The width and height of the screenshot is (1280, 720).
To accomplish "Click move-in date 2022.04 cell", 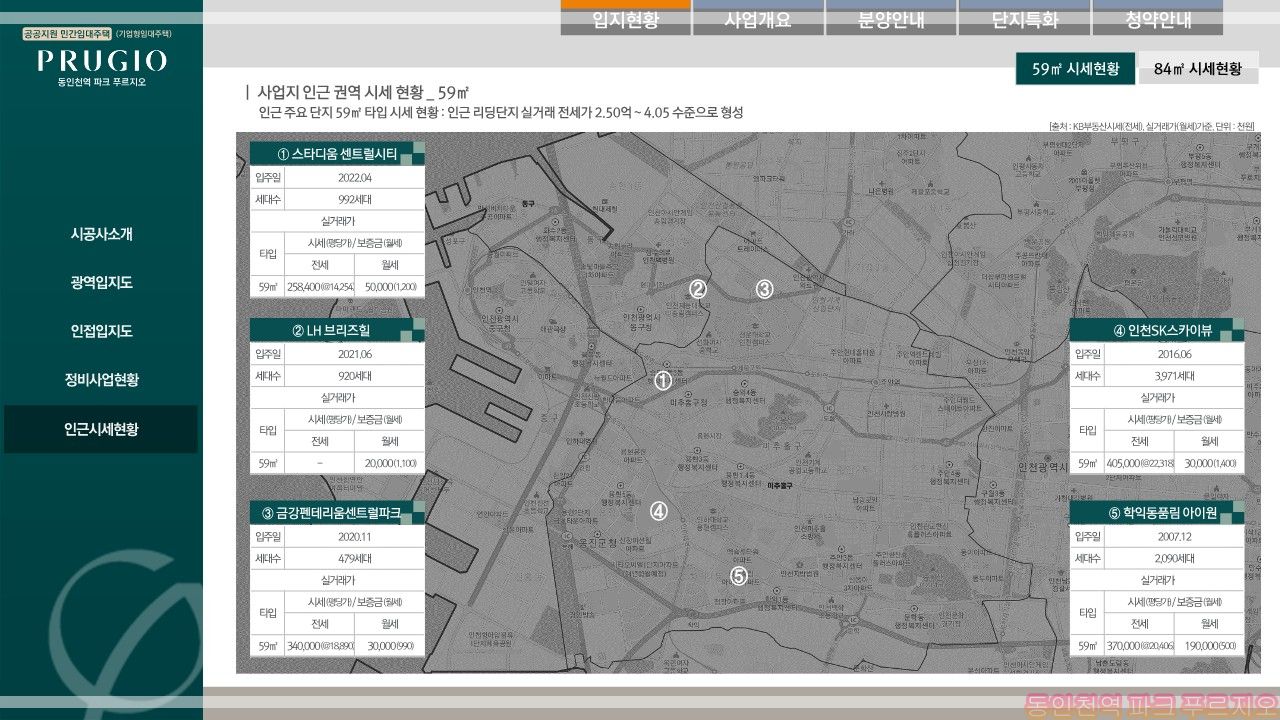I will coord(354,177).
